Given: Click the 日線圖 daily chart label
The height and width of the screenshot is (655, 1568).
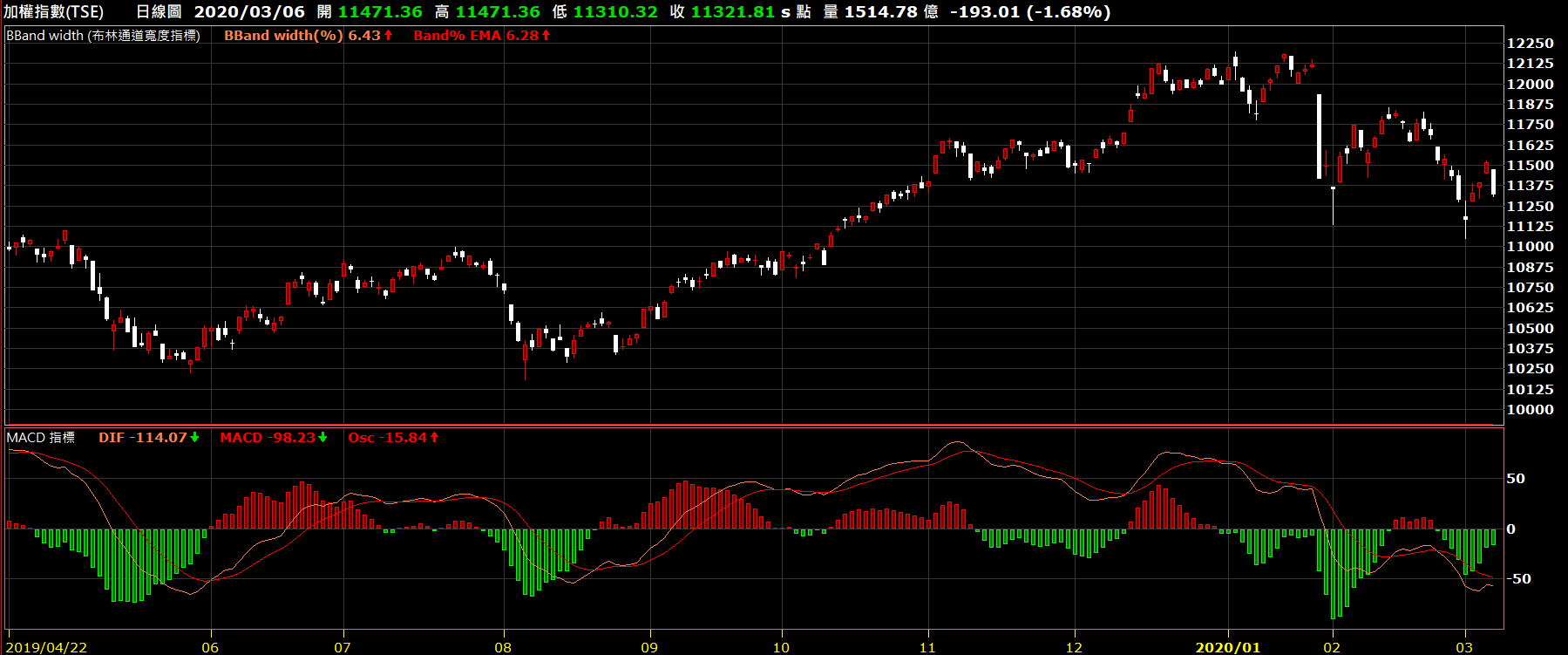Looking at the screenshot, I should coord(159,12).
